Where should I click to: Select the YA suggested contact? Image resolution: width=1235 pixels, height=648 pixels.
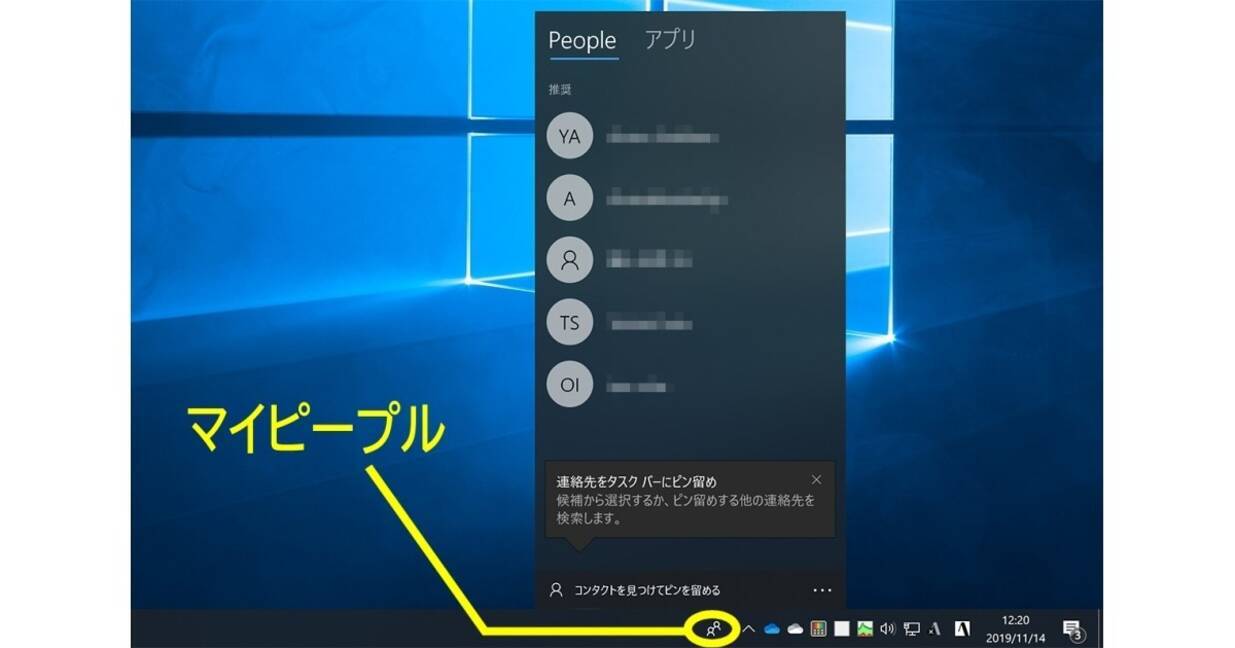tap(570, 138)
